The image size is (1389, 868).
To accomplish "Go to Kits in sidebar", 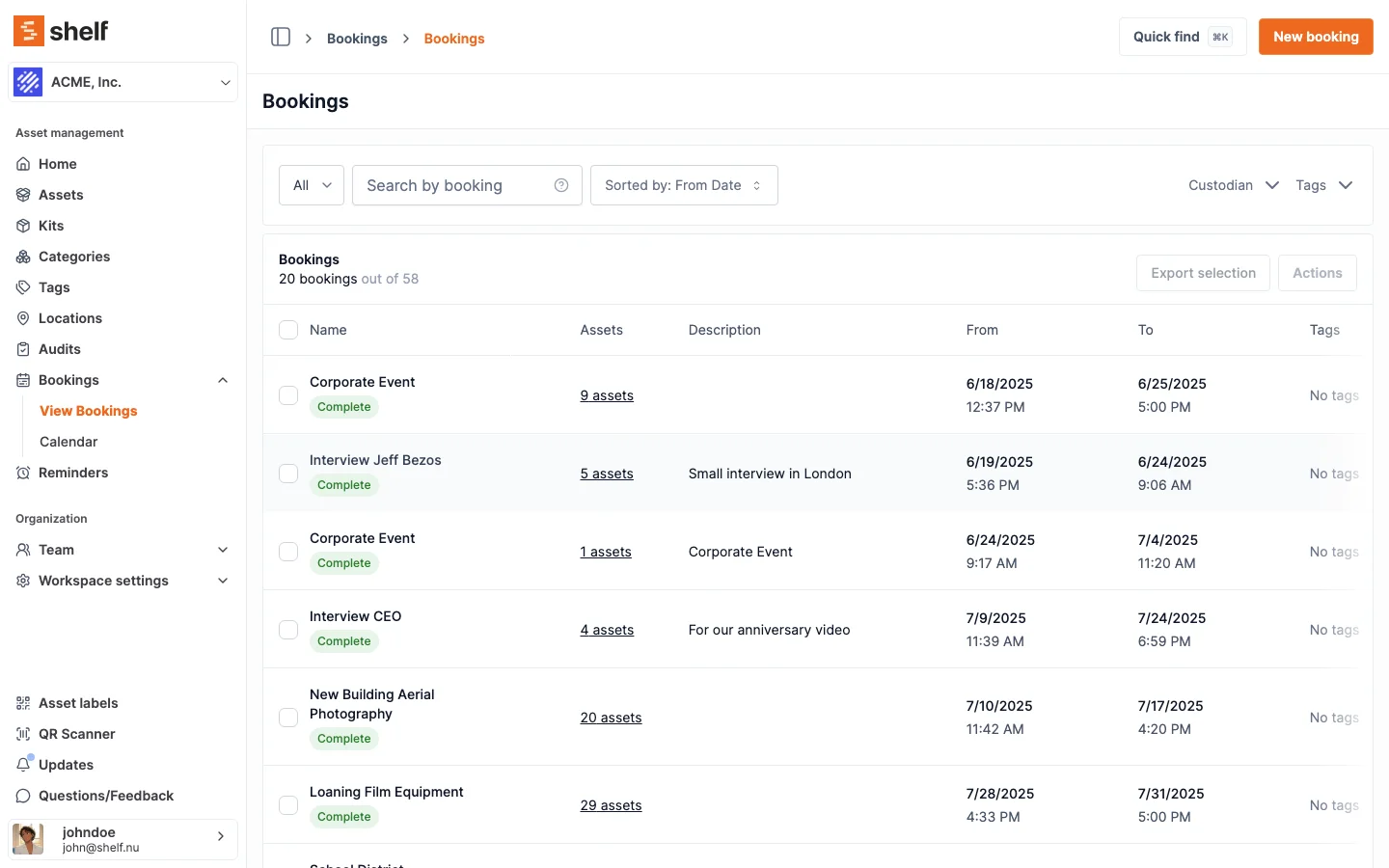I will pos(50,226).
